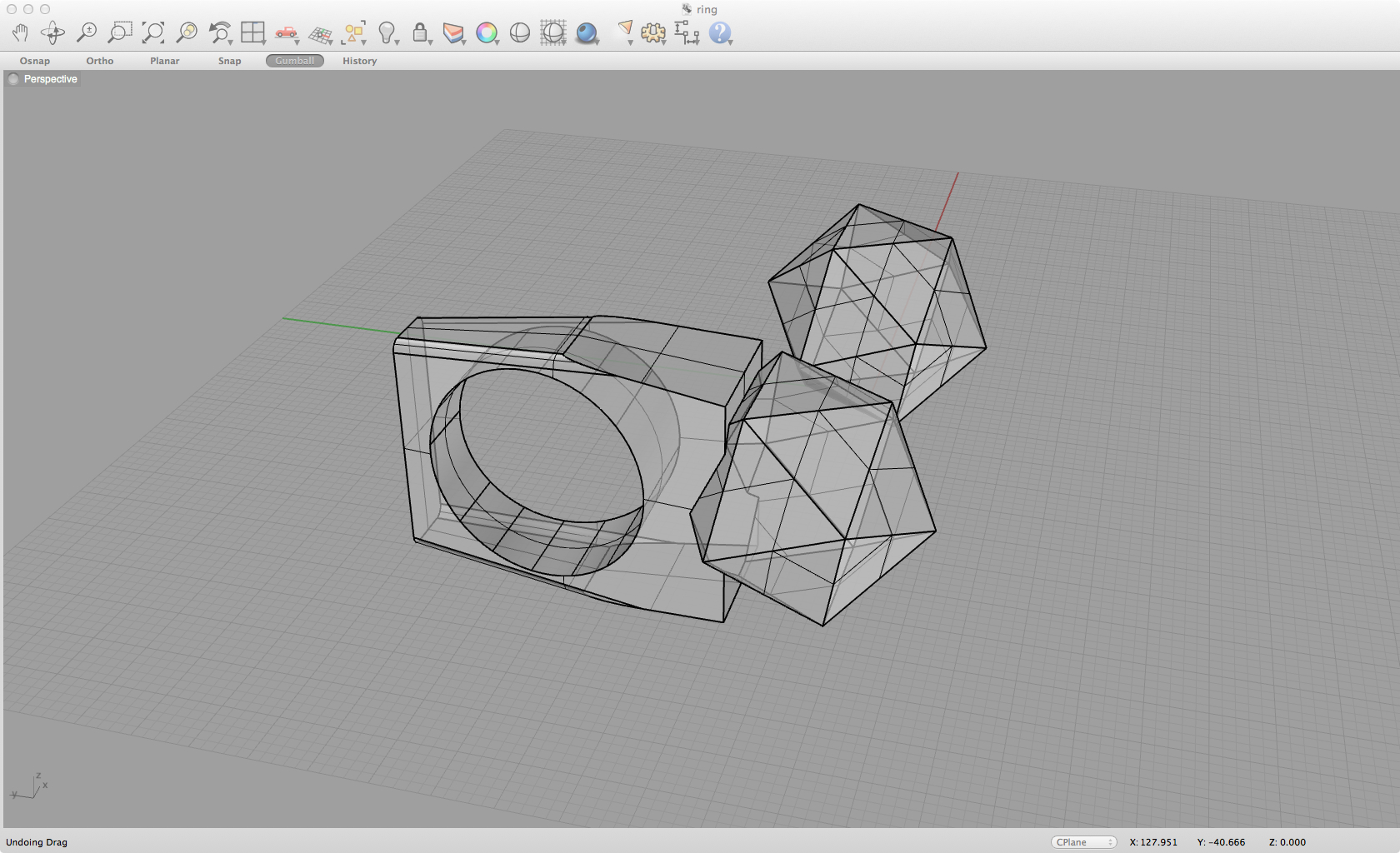Click the light bulb hide objects icon

387,33
